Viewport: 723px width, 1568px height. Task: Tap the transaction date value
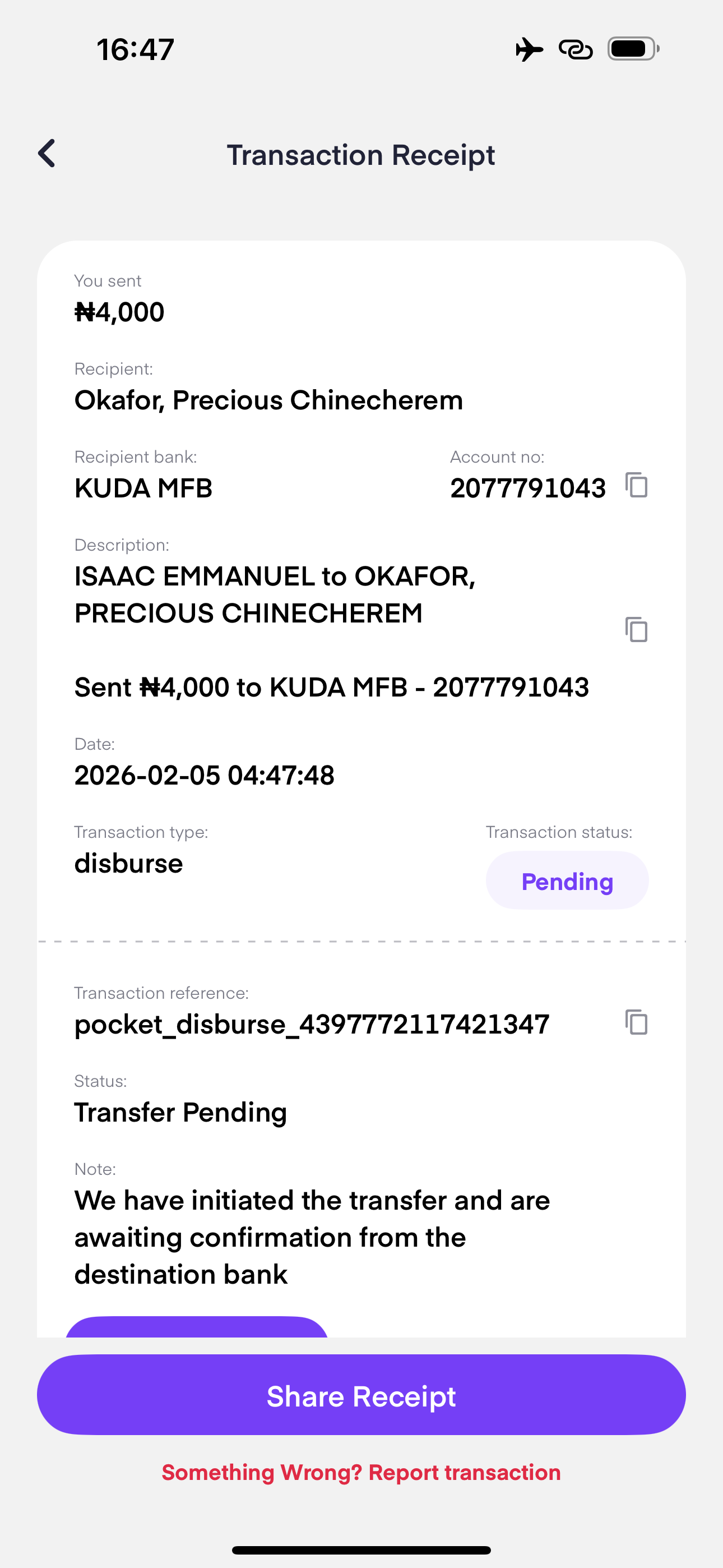click(x=205, y=776)
